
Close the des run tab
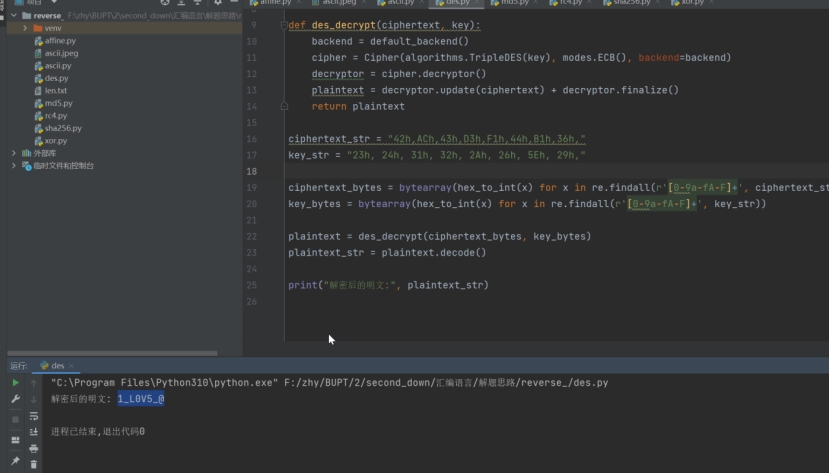pyautogui.click(x=71, y=365)
